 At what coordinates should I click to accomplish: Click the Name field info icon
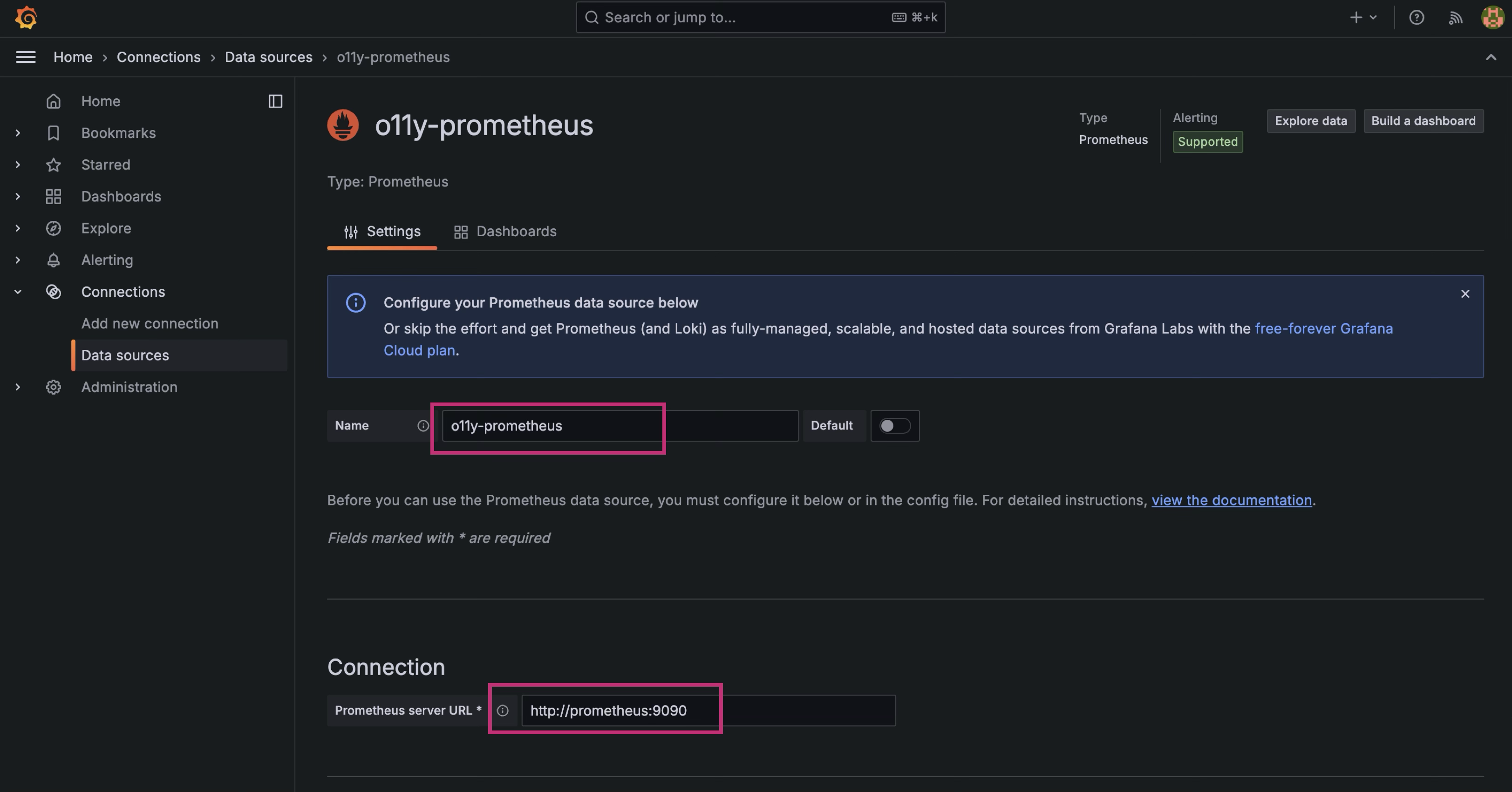(x=422, y=426)
